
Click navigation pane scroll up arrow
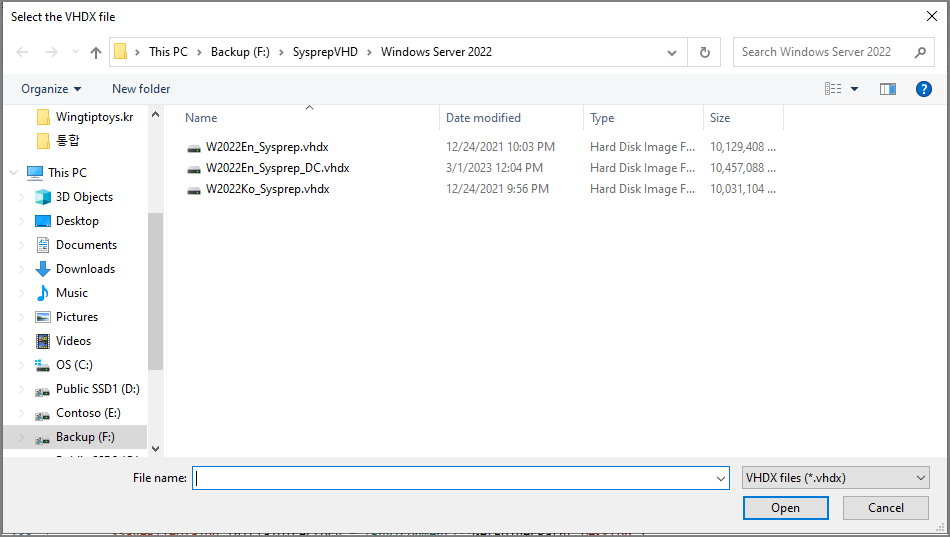click(x=155, y=114)
